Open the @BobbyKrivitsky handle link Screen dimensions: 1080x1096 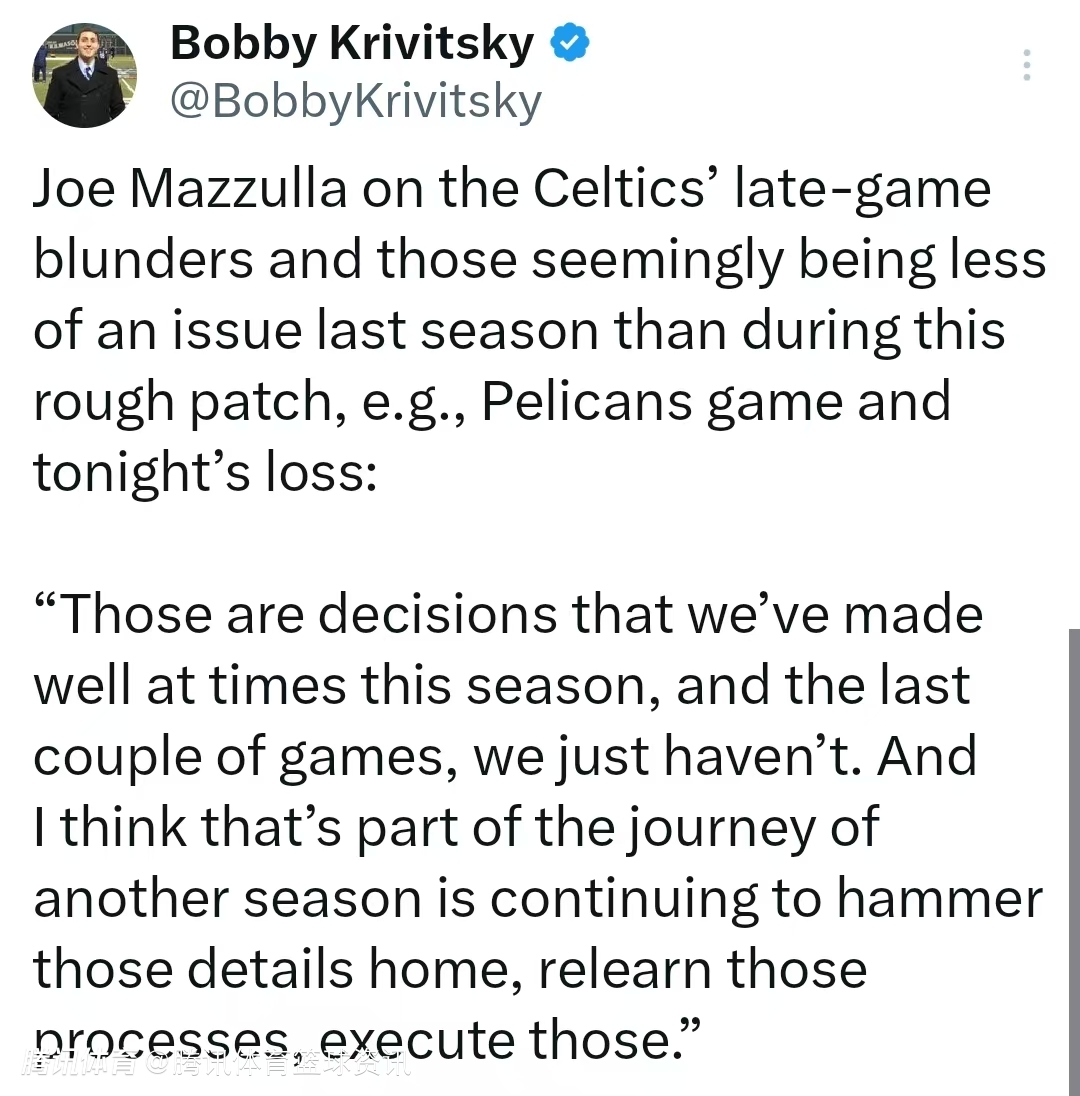click(x=356, y=100)
